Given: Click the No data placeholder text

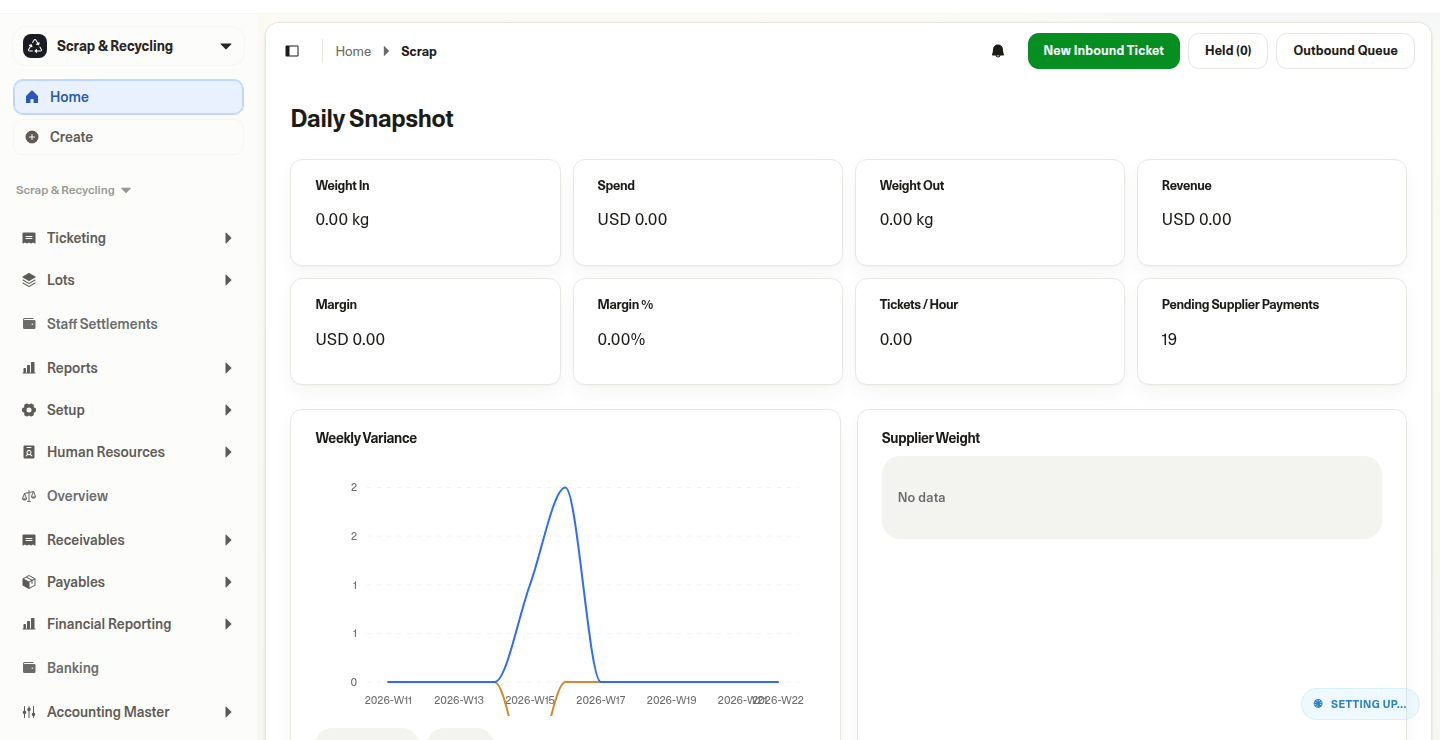Looking at the screenshot, I should point(921,497).
